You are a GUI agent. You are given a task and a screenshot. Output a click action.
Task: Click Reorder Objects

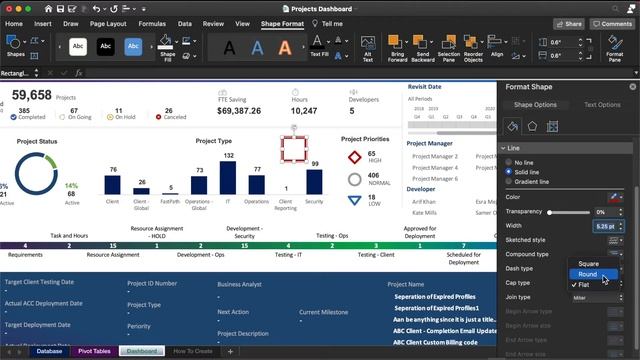[473, 49]
